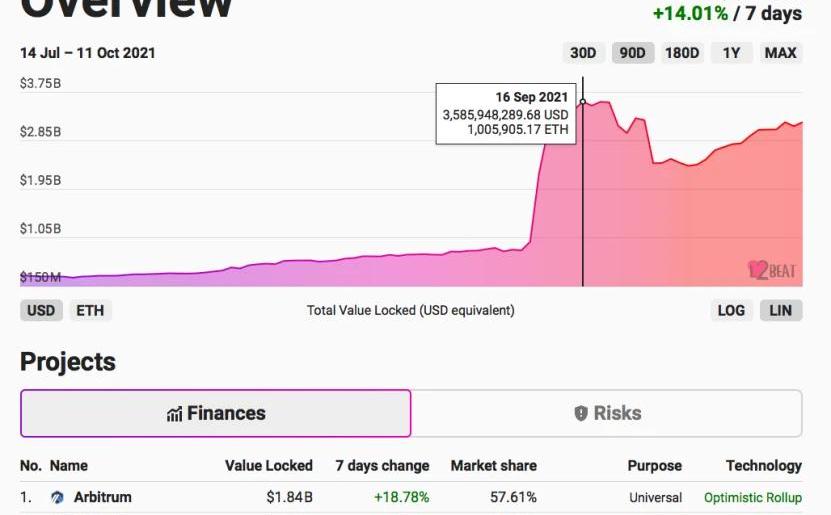Set chart range to 90D
The image size is (831, 515).
click(632, 53)
